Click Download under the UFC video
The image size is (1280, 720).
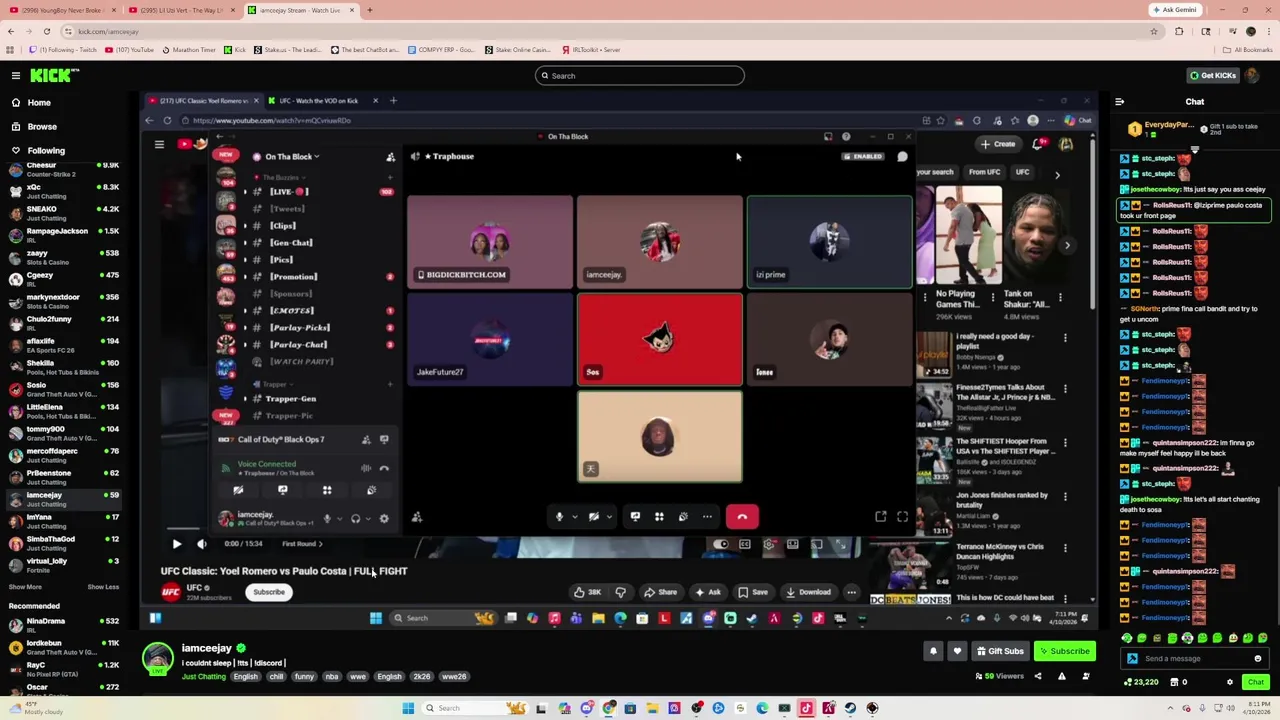807,592
